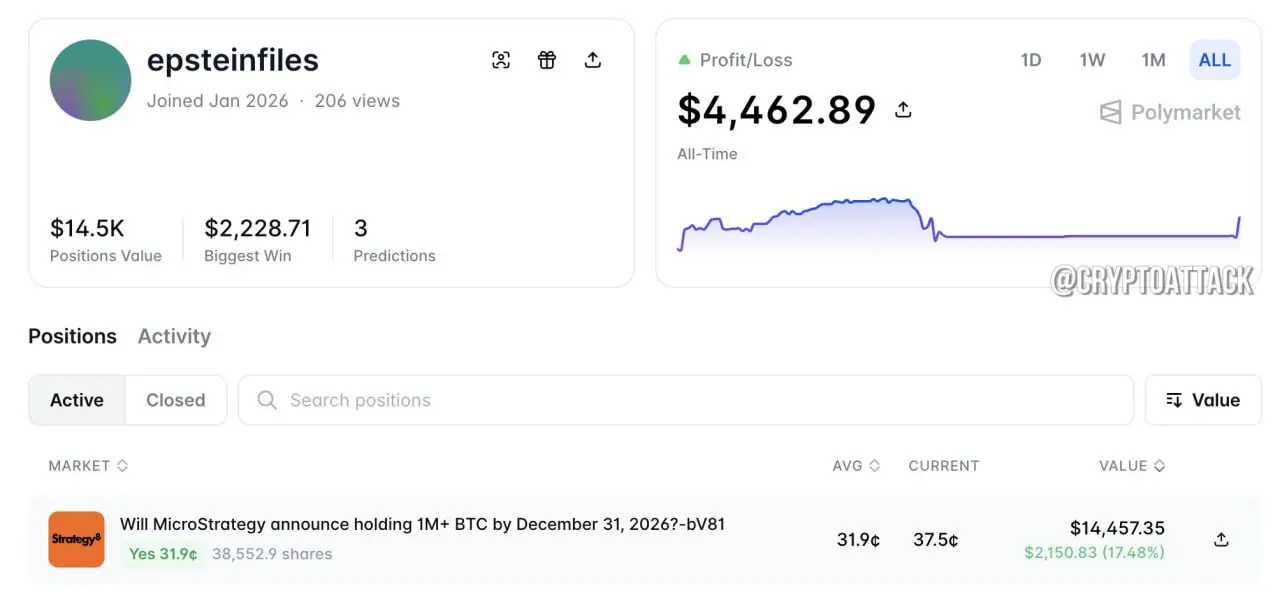Select the ALL profit timeframe
The image size is (1280, 600).
[x=1215, y=60]
